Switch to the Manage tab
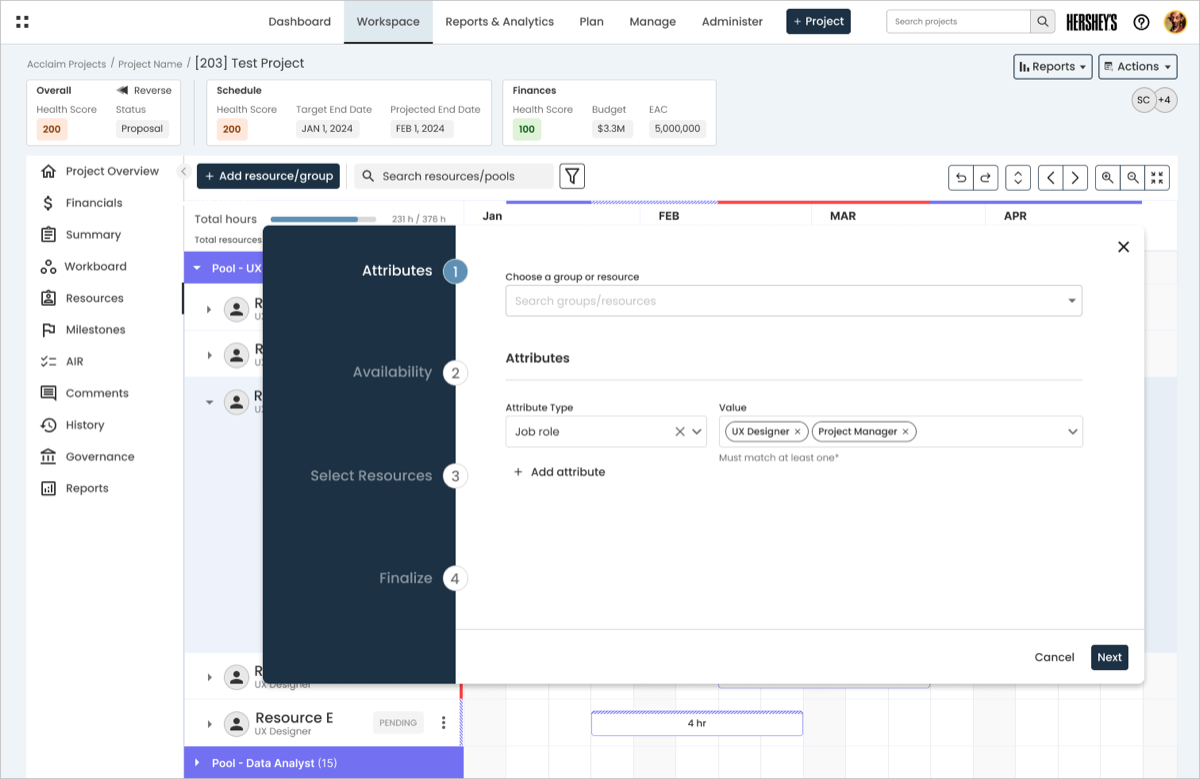The image size is (1200, 779). 653,22
